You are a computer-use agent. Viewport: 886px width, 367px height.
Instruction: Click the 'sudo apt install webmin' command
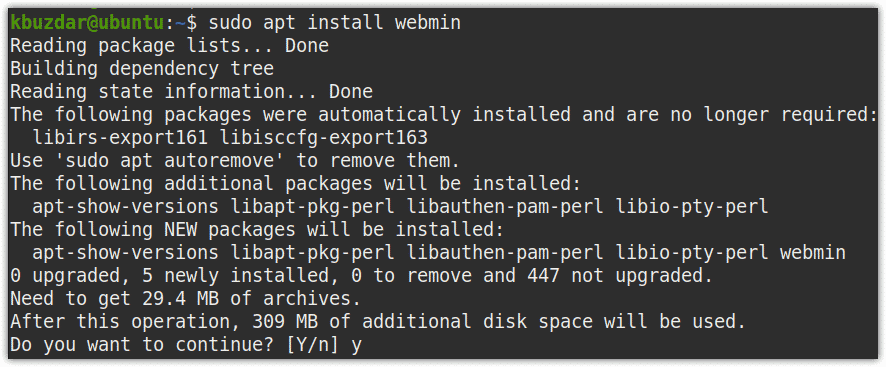point(335,23)
